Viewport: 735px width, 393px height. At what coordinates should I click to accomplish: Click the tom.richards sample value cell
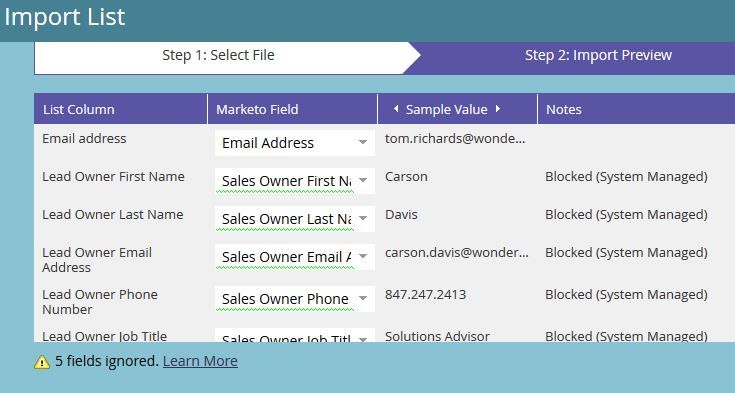[x=455, y=139]
